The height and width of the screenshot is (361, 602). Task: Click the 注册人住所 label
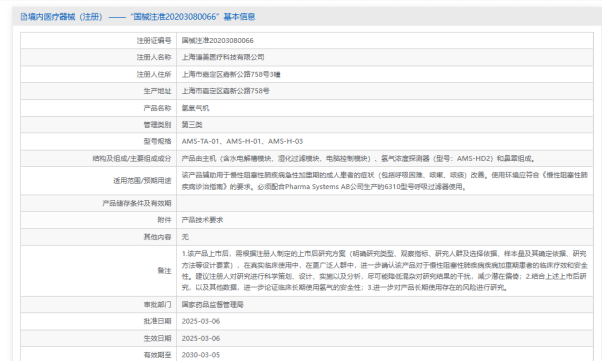(154, 74)
